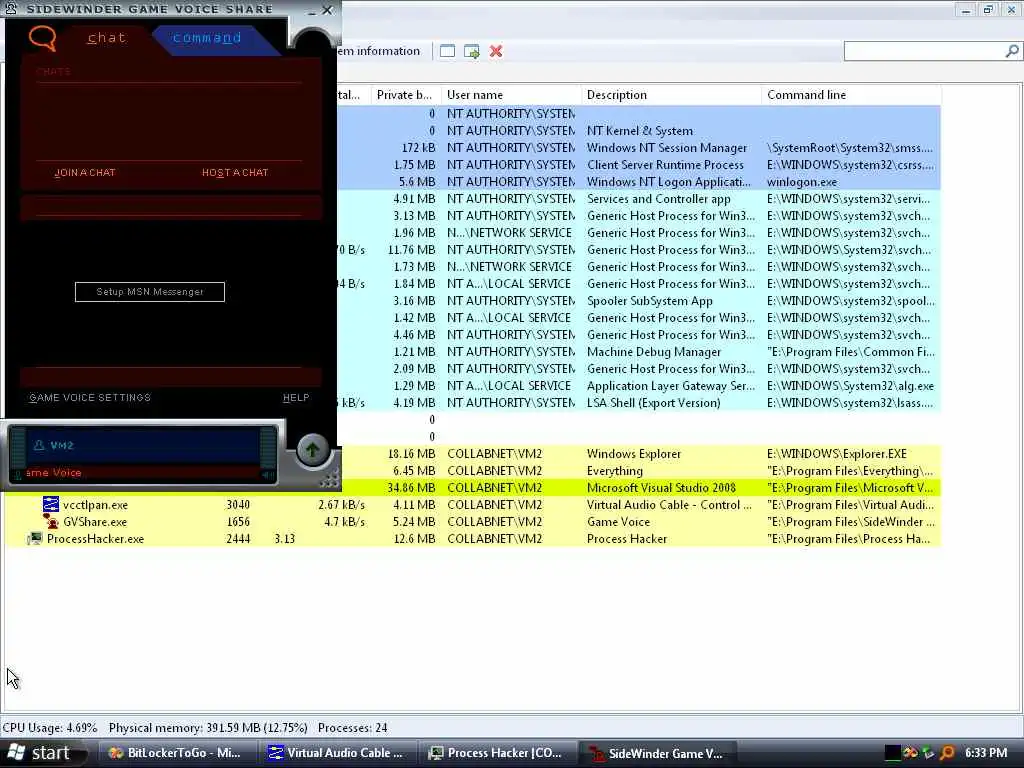
Task: Sort by the Private bytes column header
Action: [406, 95]
